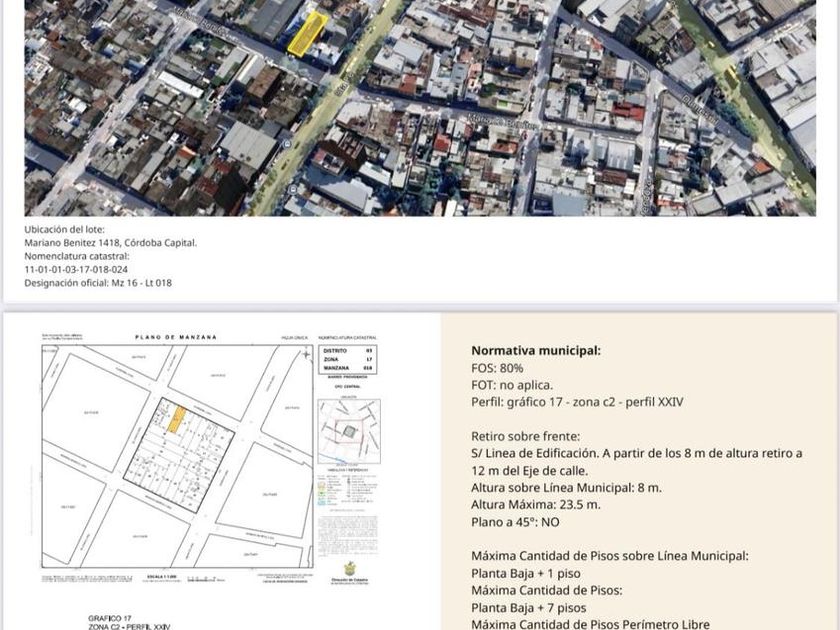Click the Normativa municipal heading
This screenshot has height=630, width=840.
pyautogui.click(x=536, y=351)
